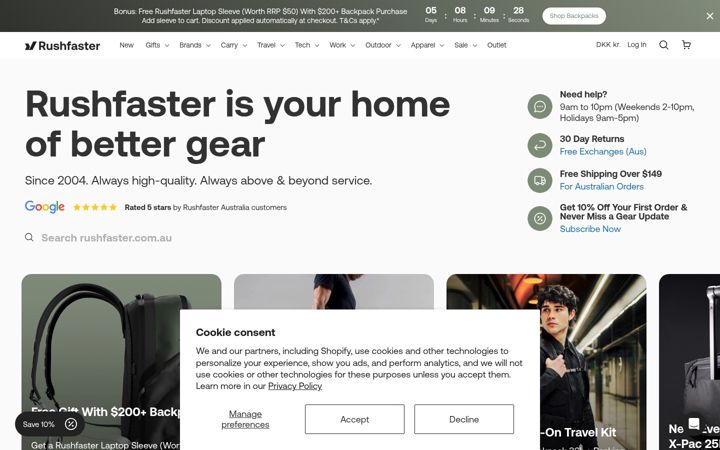Viewport: 720px width, 450px height.
Task: Decline the cookie consent
Action: [x=464, y=419]
